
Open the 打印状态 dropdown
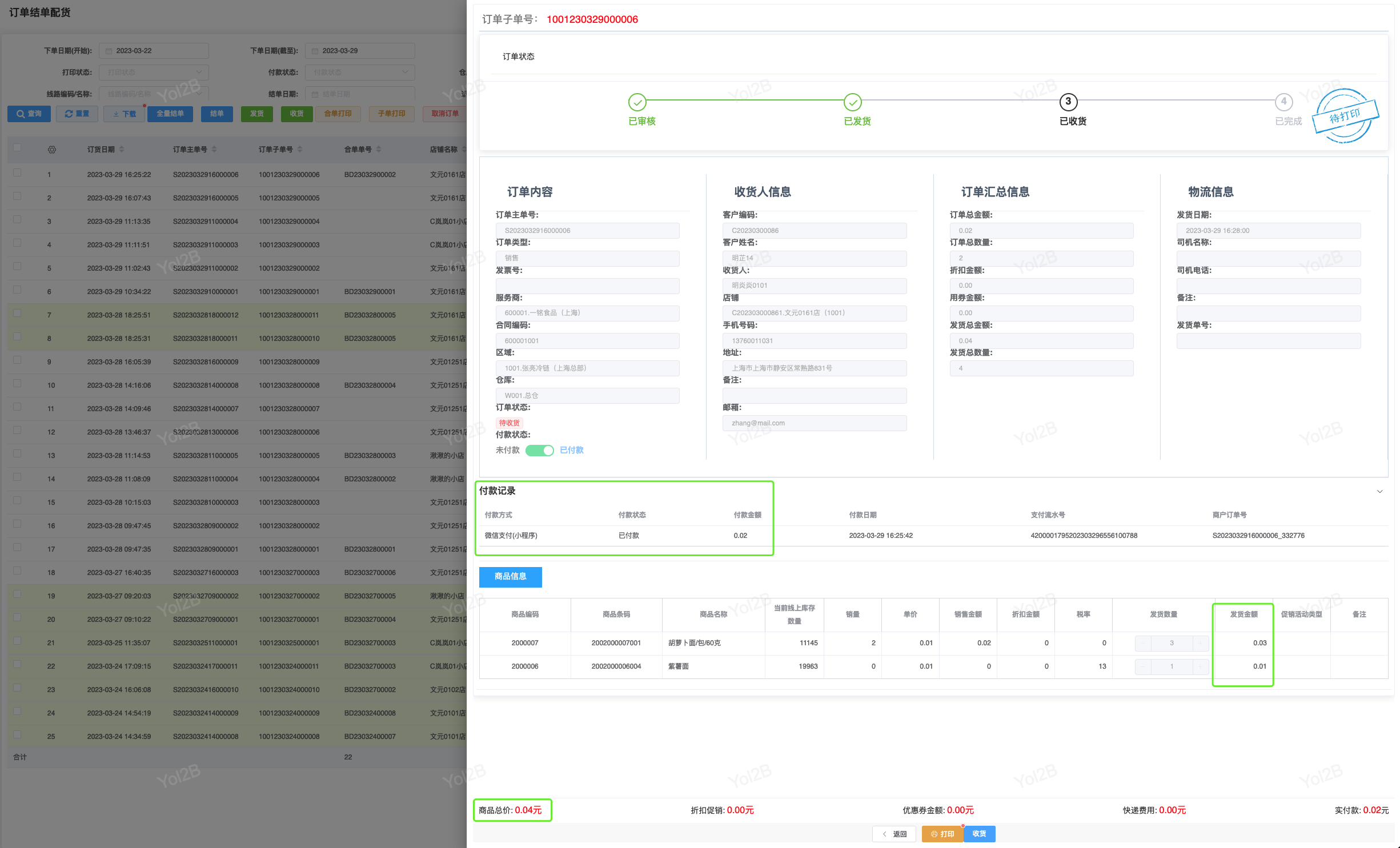click(x=154, y=73)
